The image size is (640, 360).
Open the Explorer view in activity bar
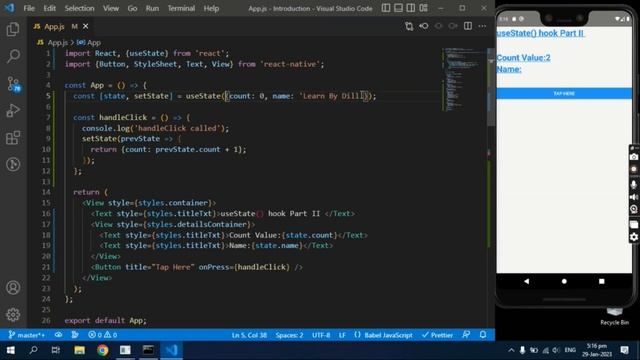click(x=13, y=29)
